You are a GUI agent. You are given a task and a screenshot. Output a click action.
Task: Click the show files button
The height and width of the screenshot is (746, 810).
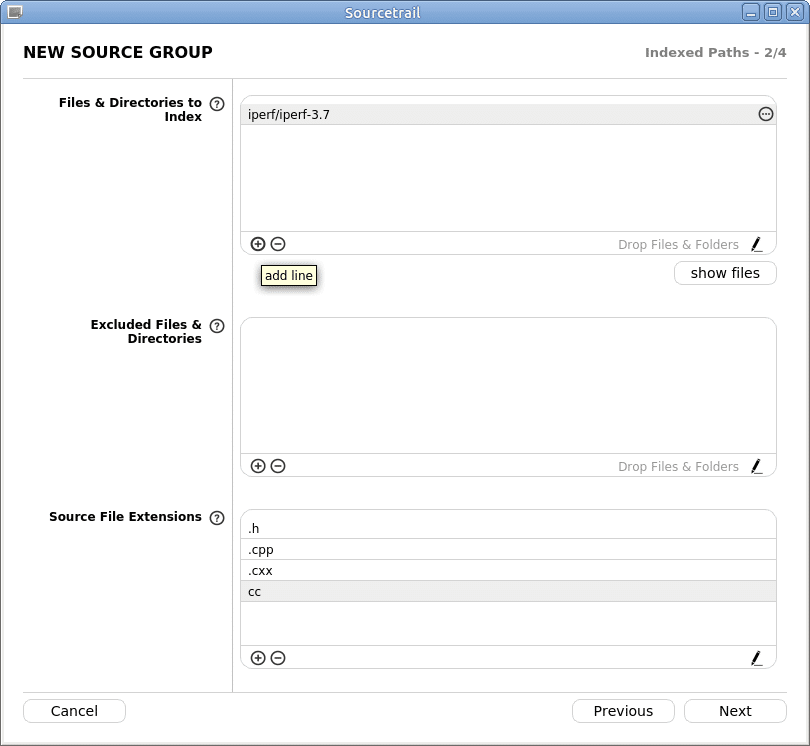pos(725,273)
